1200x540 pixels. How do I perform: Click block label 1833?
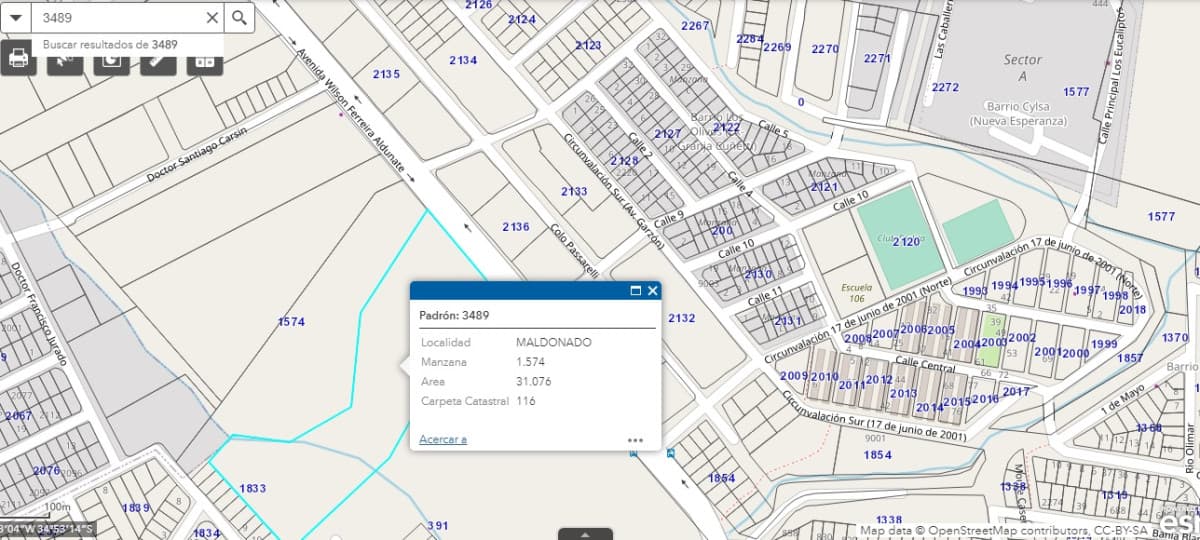click(253, 489)
